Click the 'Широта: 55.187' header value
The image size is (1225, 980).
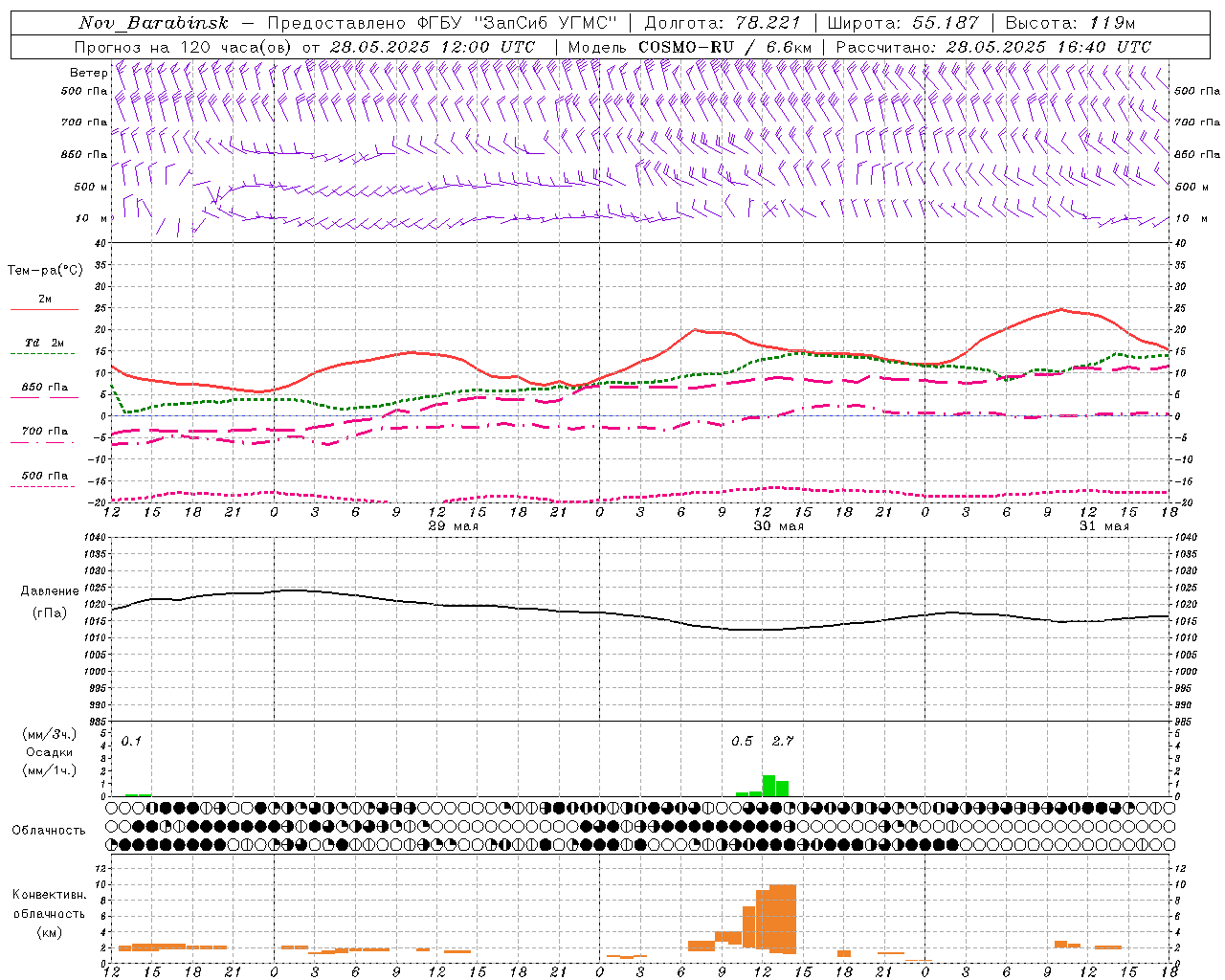pos(903,23)
